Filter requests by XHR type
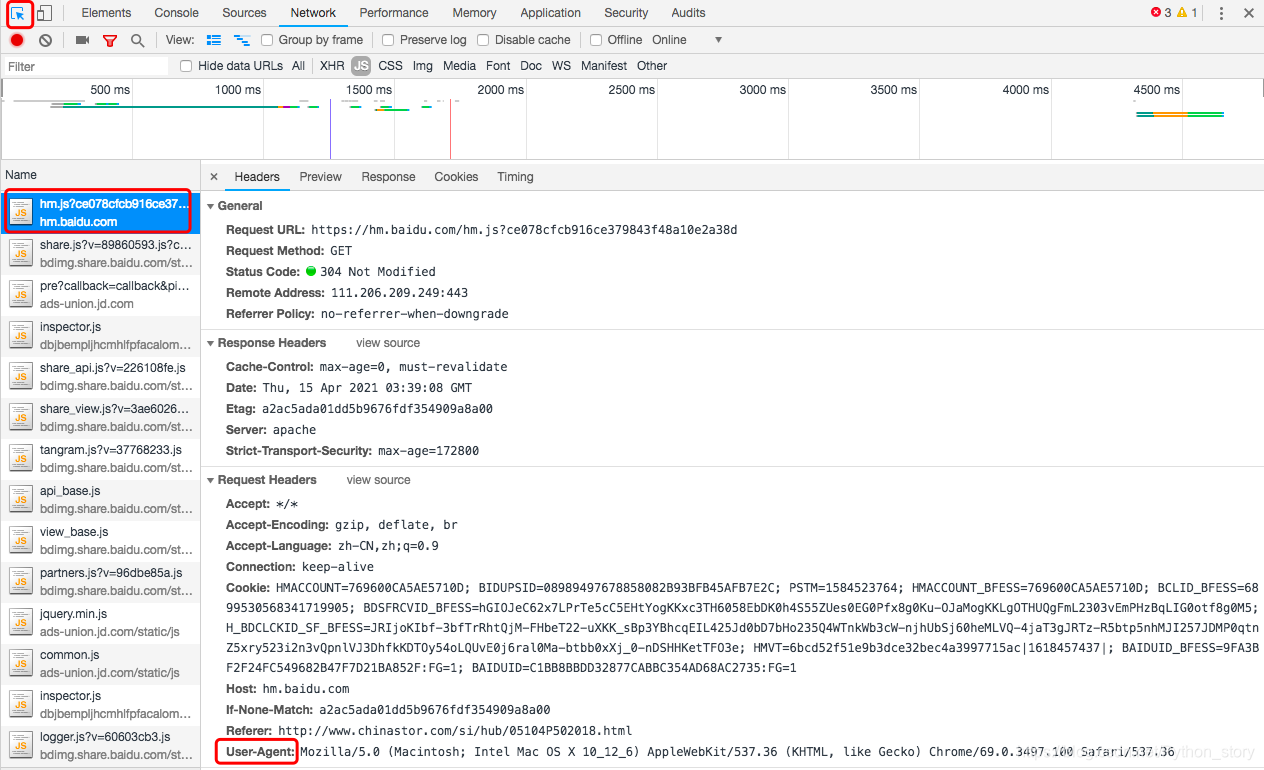 [x=332, y=66]
